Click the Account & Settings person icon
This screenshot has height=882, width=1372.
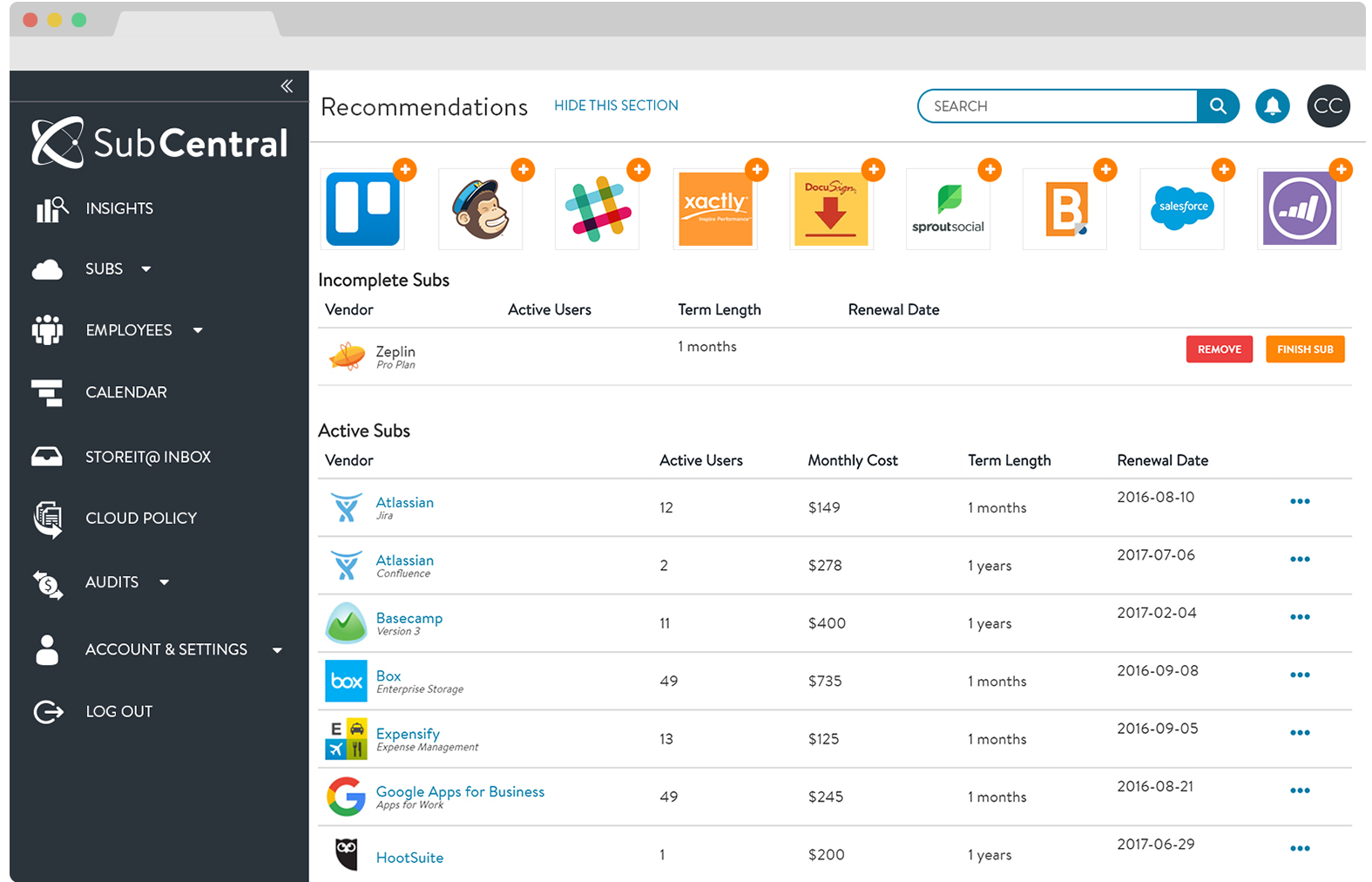[47, 650]
